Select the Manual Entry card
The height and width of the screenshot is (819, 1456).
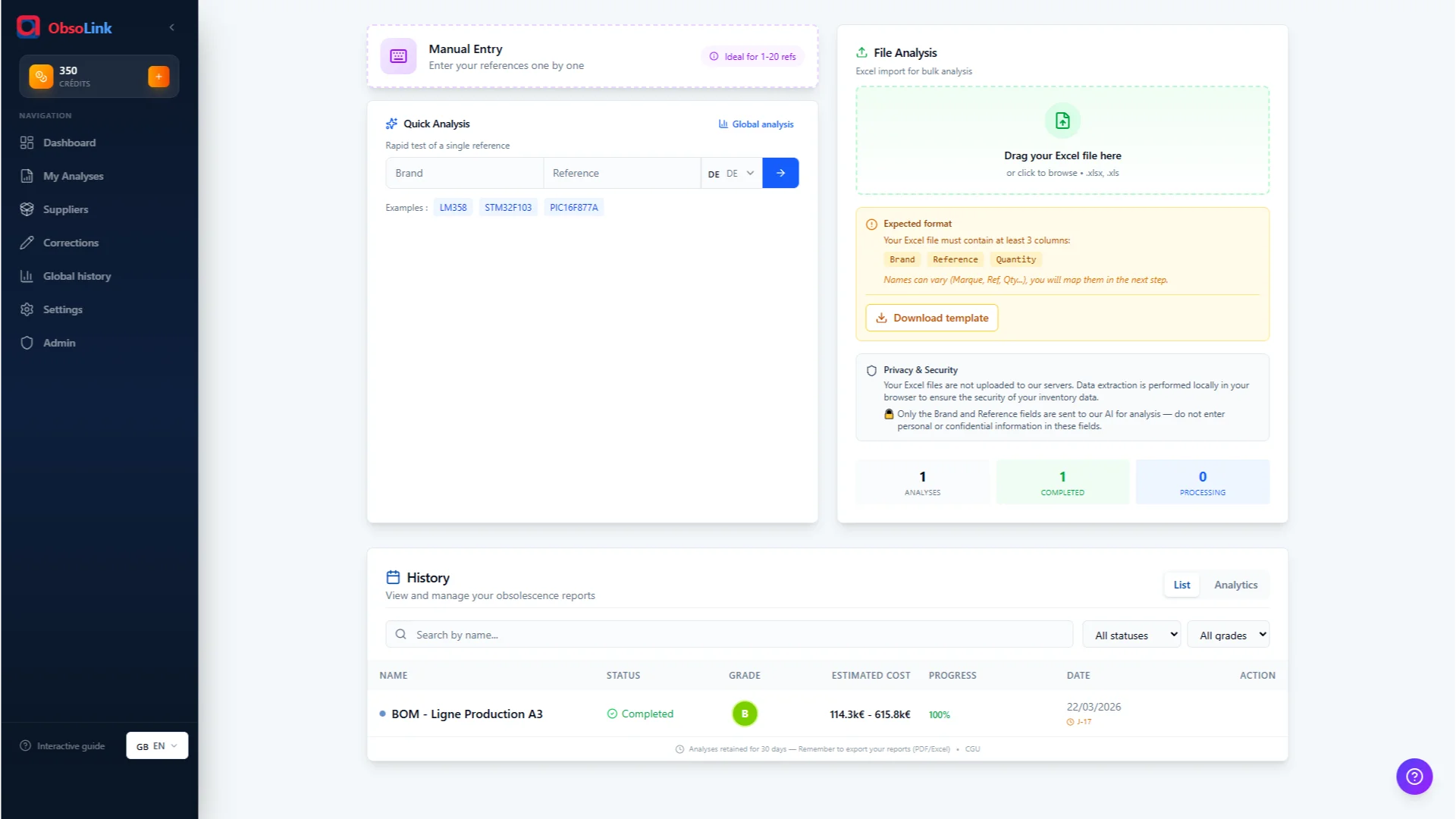[592, 57]
